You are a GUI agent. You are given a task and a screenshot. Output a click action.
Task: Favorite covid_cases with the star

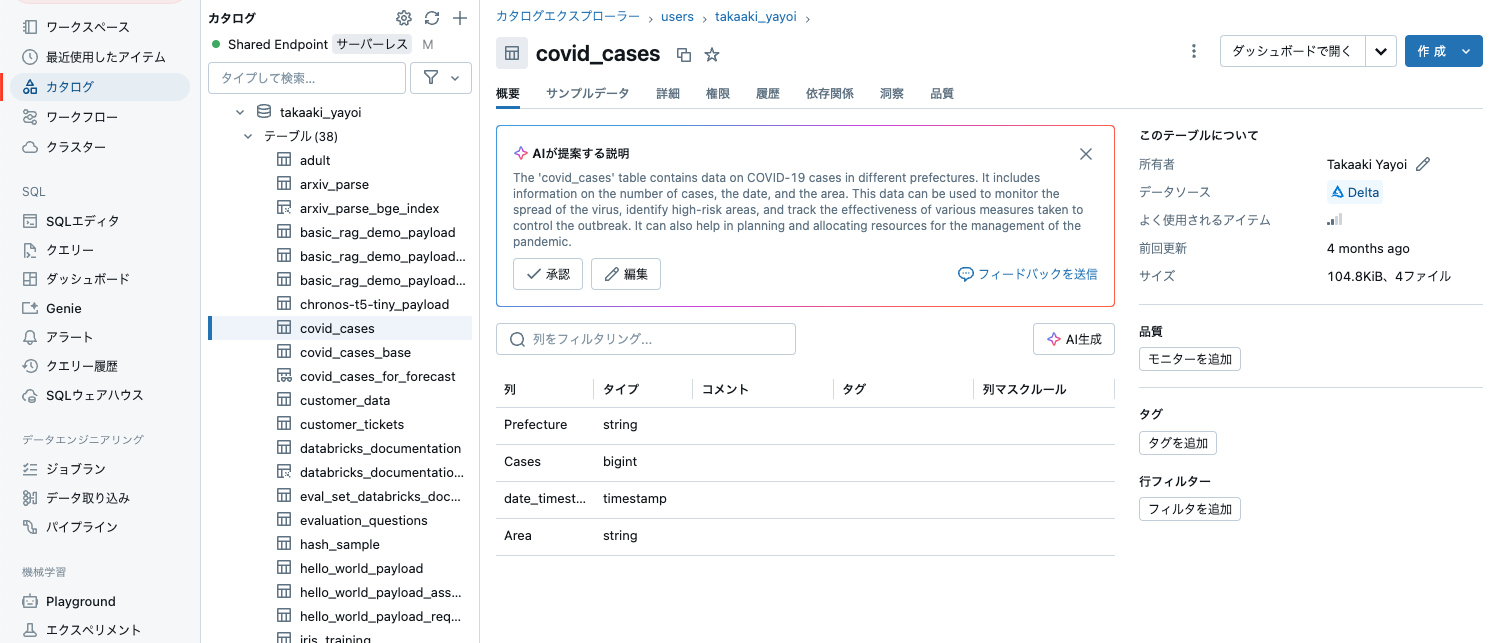coord(711,53)
